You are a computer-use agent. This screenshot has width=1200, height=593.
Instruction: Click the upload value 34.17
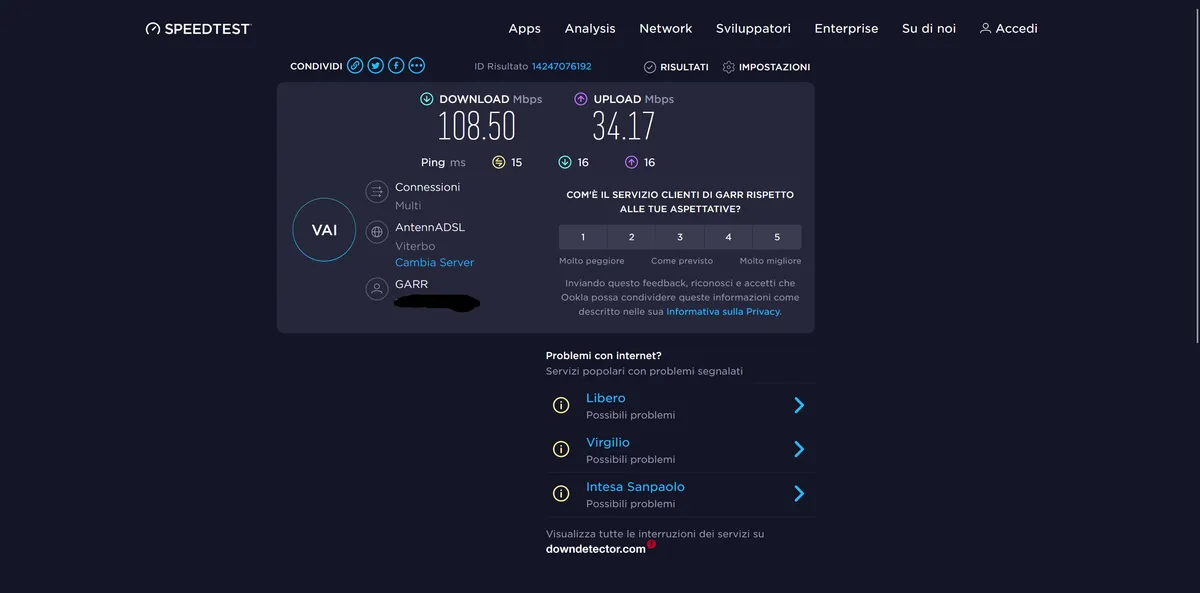[624, 126]
